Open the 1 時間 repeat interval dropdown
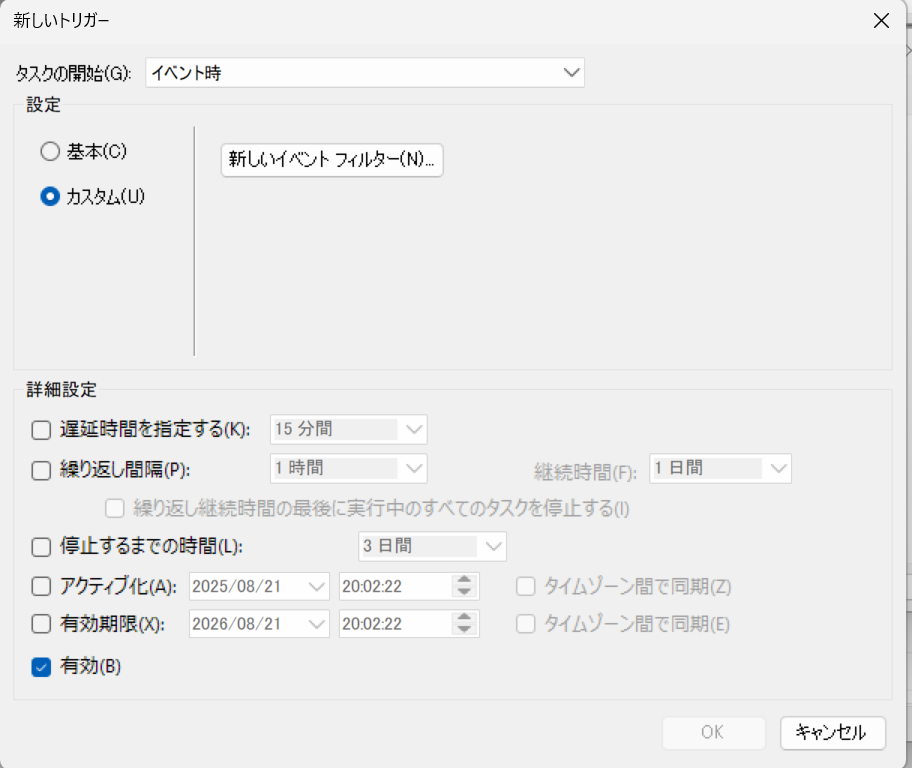 pyautogui.click(x=348, y=468)
